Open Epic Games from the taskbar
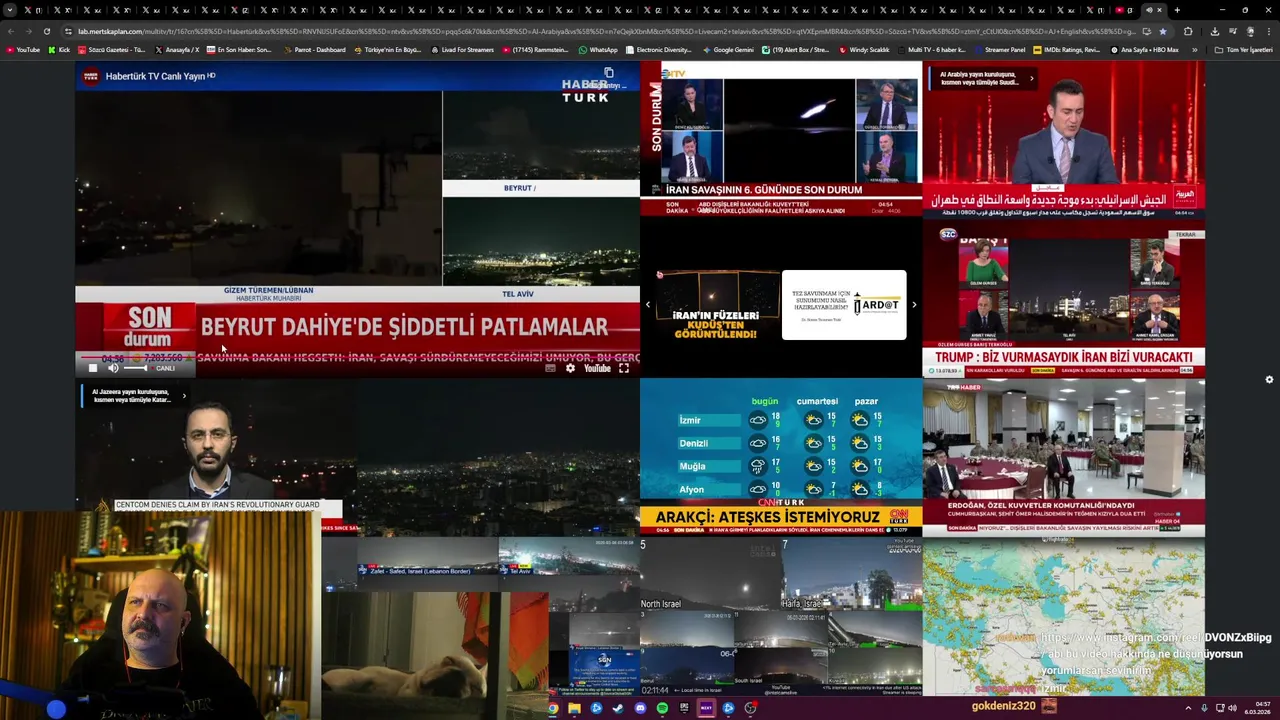The height and width of the screenshot is (720, 1280). (684, 708)
